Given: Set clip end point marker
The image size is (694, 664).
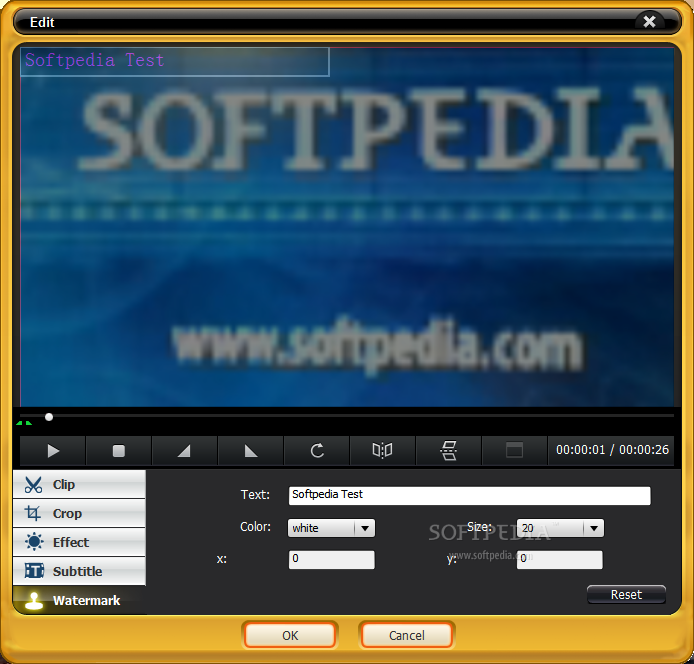Looking at the screenshot, I should pos(251,451).
